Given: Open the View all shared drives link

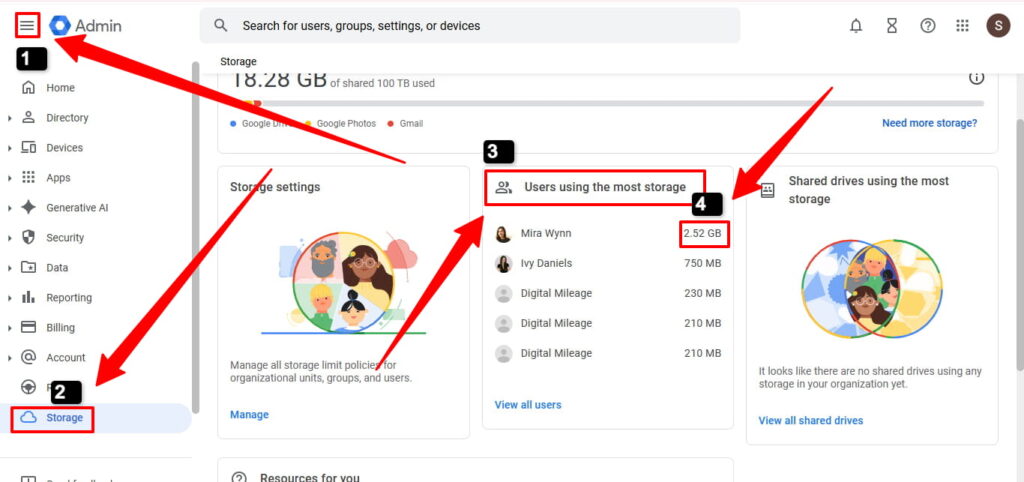Looking at the screenshot, I should (810, 420).
